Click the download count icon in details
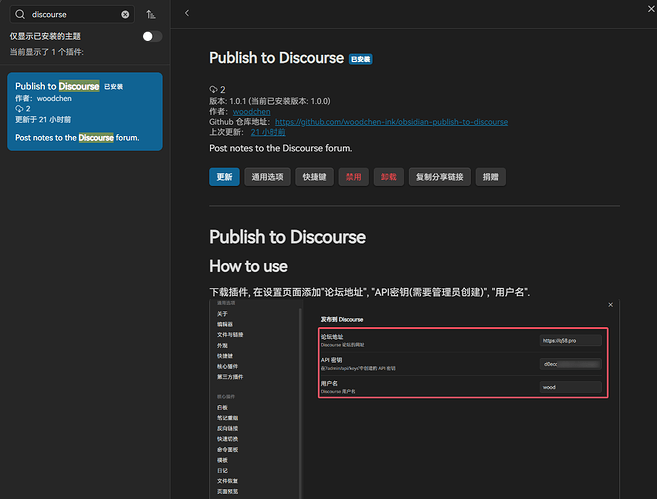Viewport: 657px width, 499px height. 213,89
